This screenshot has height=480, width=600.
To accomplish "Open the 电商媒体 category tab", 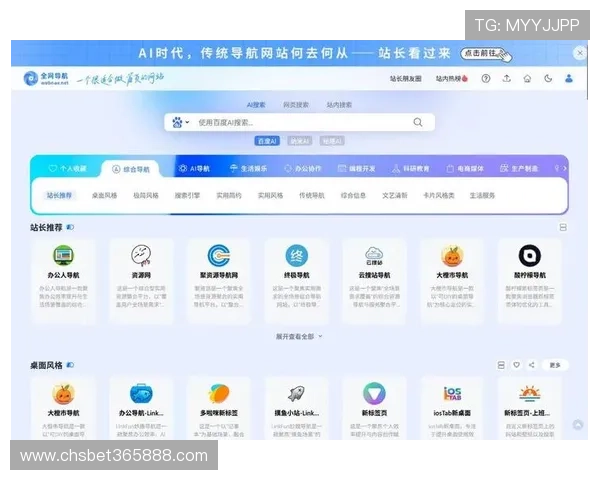I will tap(465, 168).
